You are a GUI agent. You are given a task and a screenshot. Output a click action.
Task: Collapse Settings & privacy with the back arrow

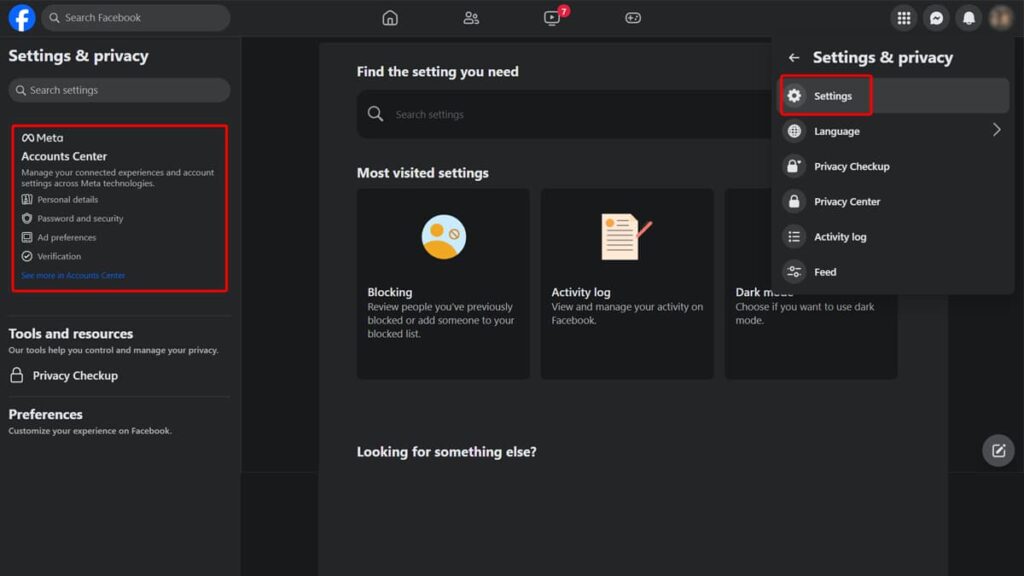point(795,57)
